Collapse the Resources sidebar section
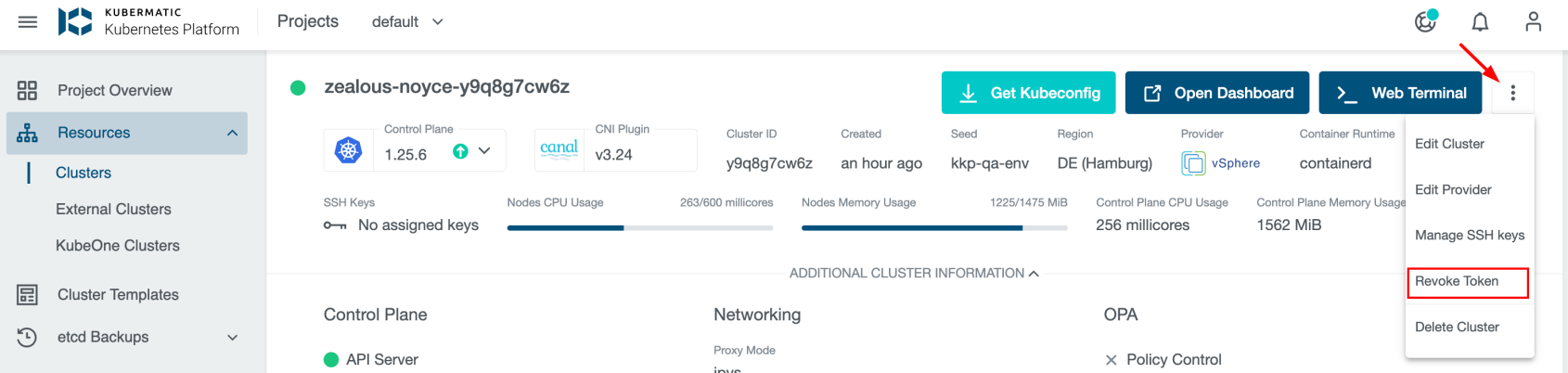Screen dimensions: 1568x373 coord(232,133)
